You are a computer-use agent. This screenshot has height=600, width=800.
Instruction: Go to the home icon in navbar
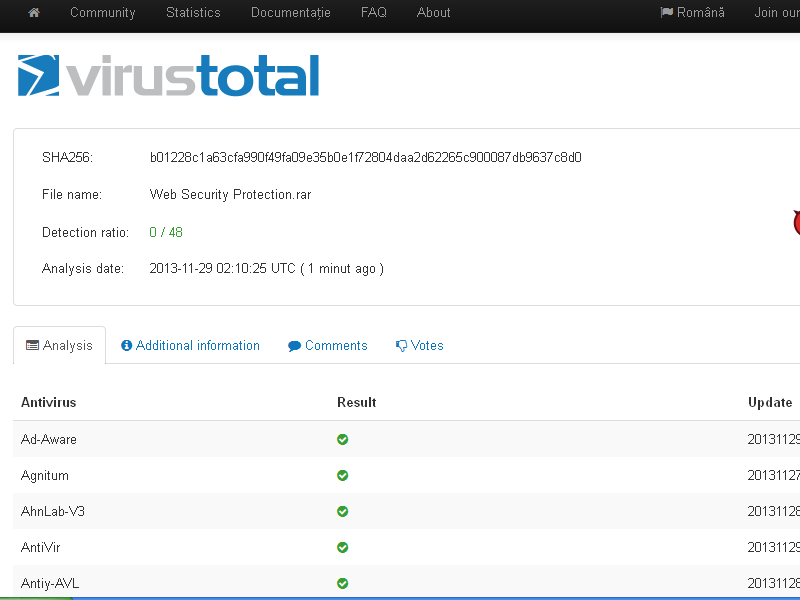(34, 13)
